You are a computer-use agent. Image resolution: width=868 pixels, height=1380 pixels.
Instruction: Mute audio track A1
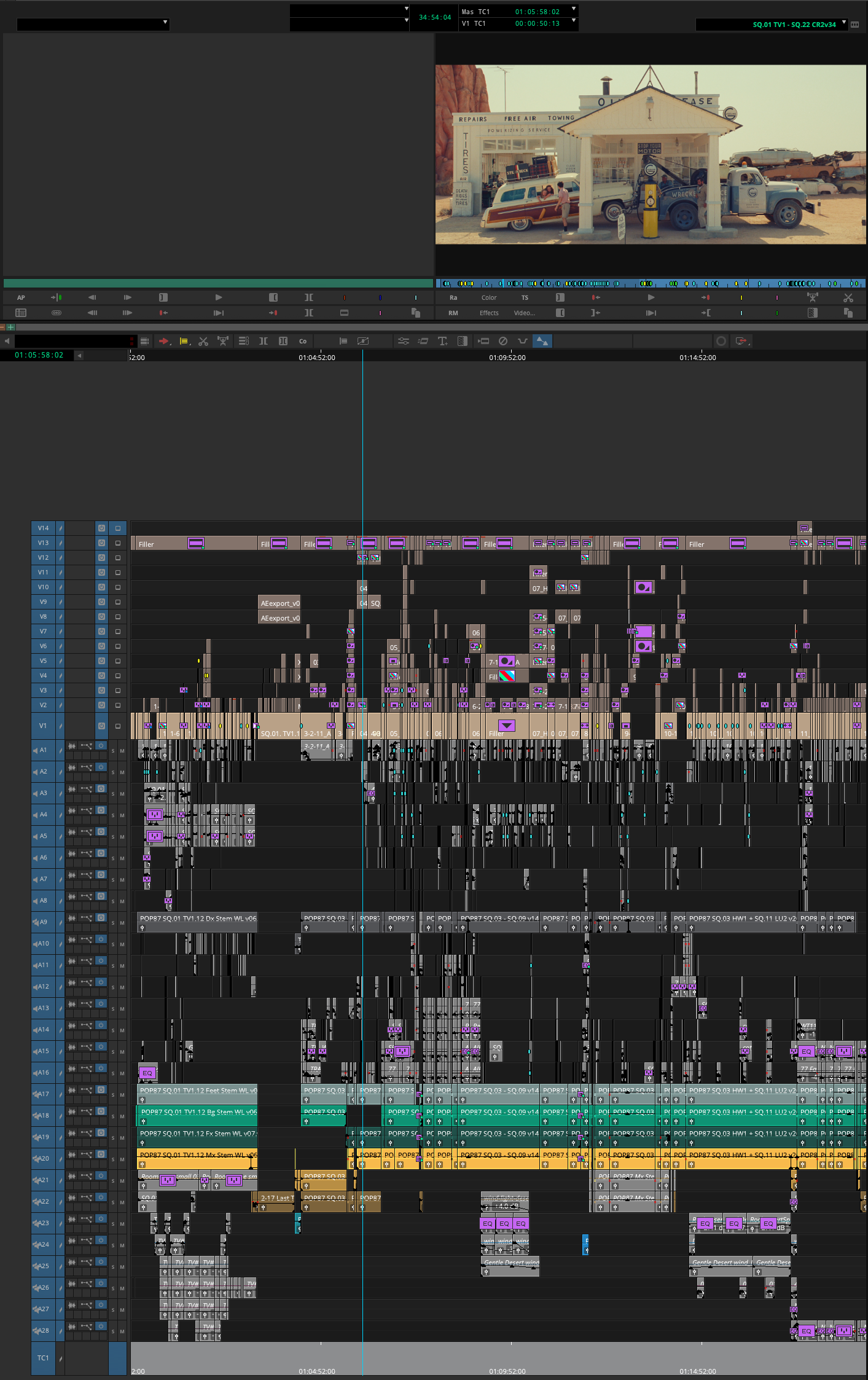tap(122, 751)
